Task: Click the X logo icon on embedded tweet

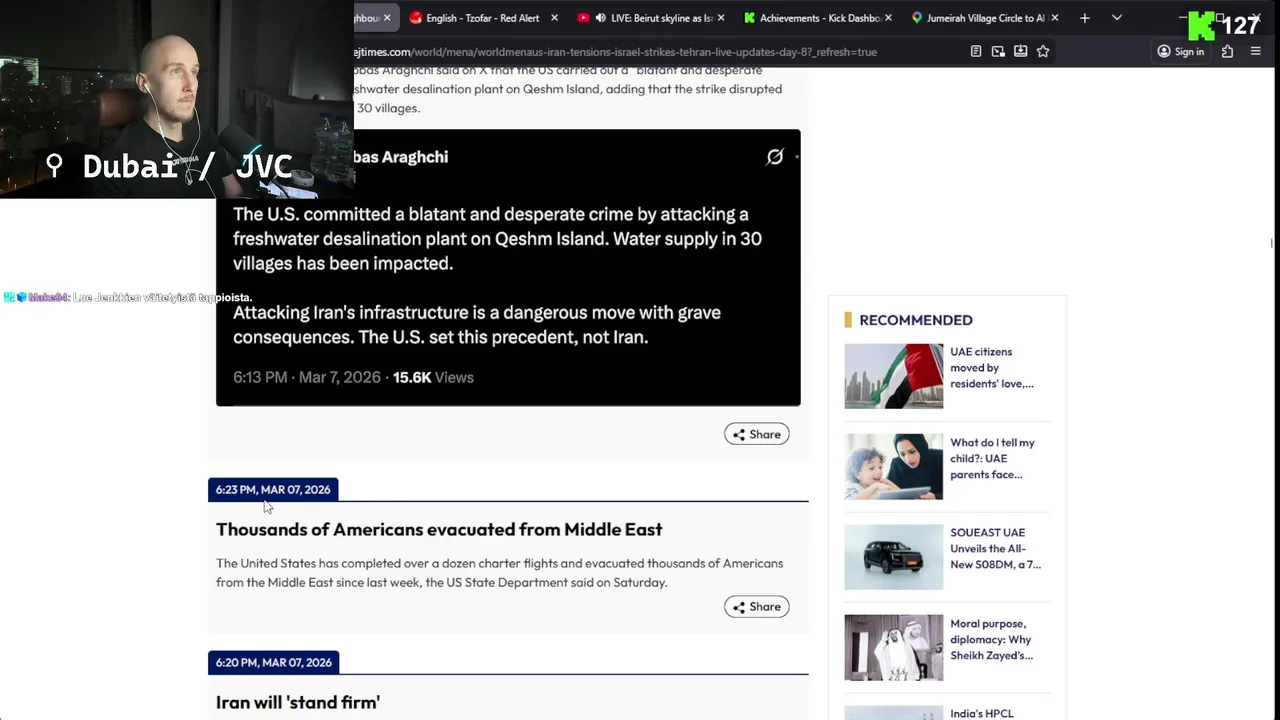Action: (x=775, y=157)
